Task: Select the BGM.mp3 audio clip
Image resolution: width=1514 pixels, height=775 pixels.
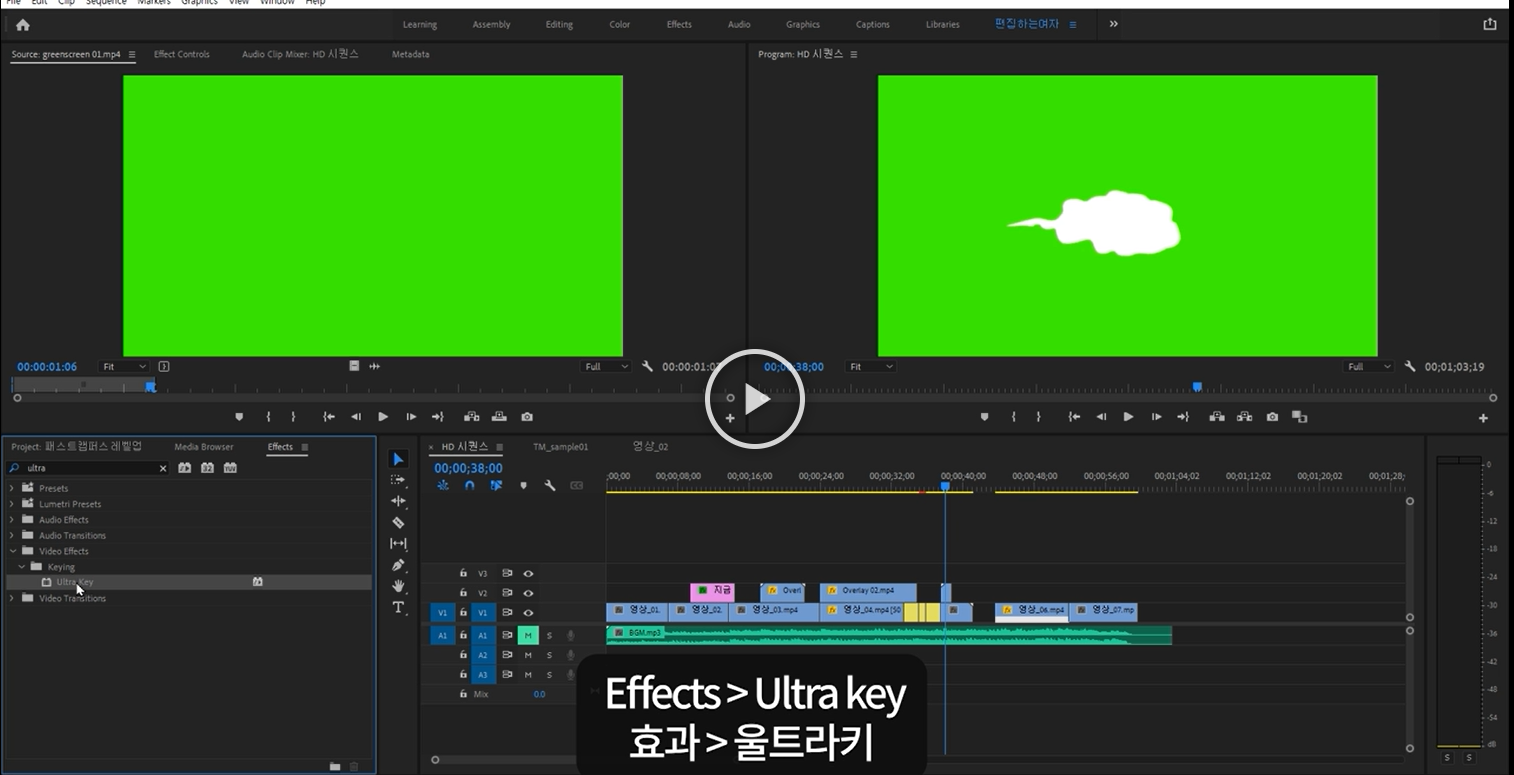Action: click(x=889, y=635)
